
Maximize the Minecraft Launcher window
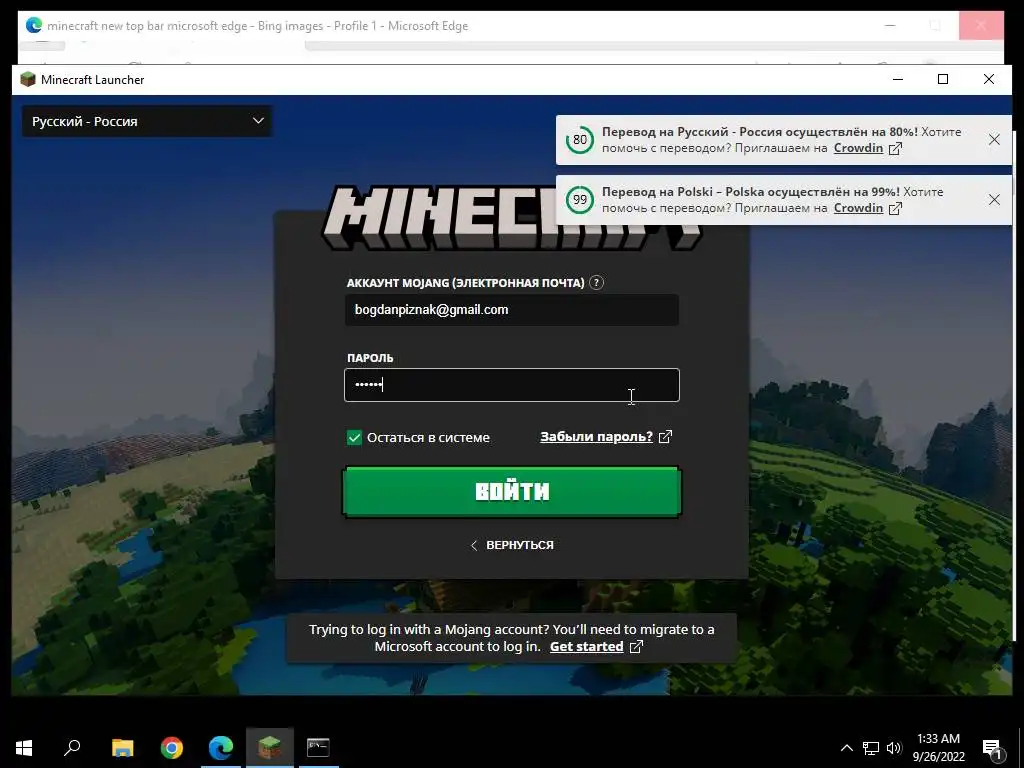943,80
